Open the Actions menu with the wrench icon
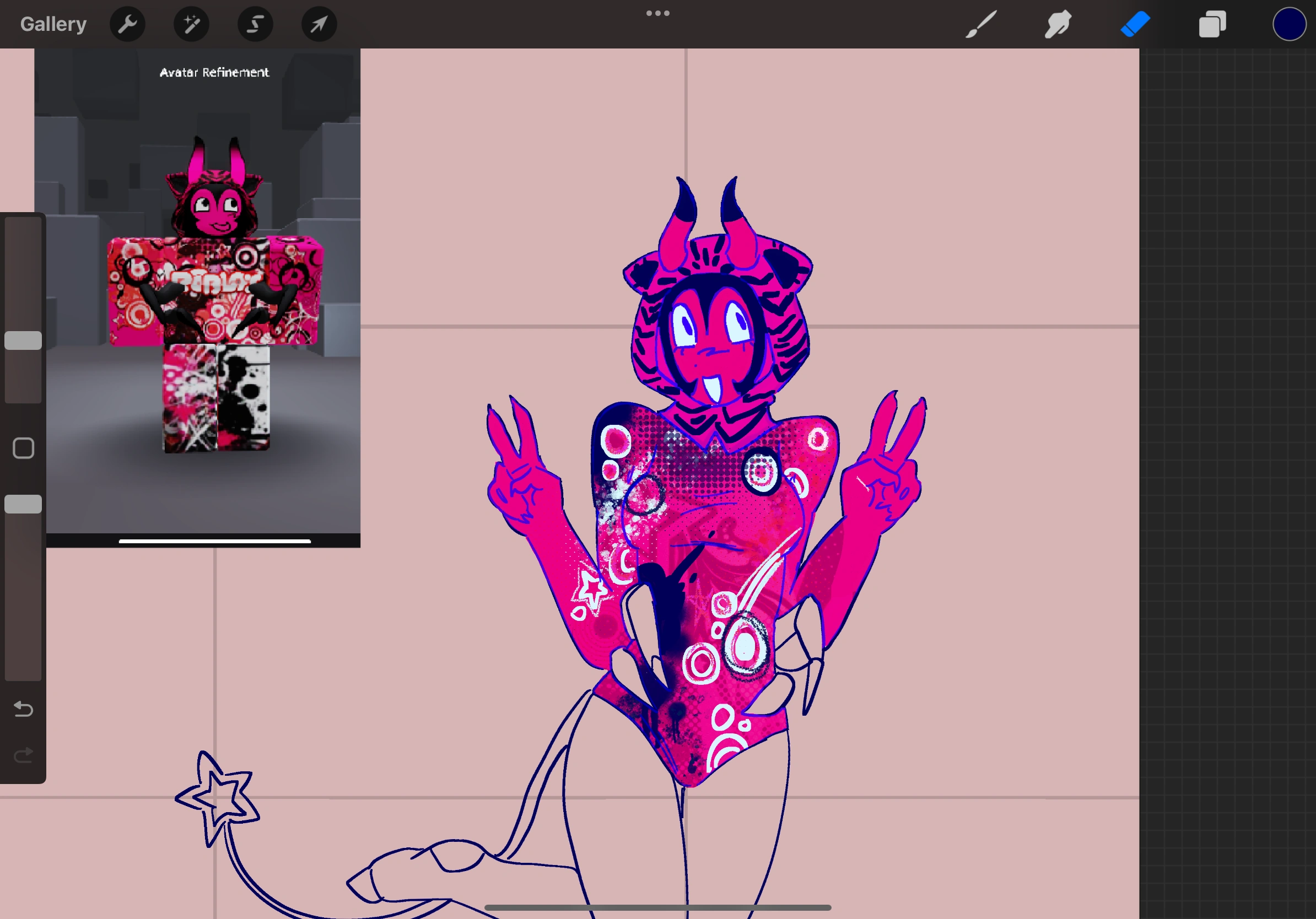Image resolution: width=1316 pixels, height=919 pixels. point(127,24)
